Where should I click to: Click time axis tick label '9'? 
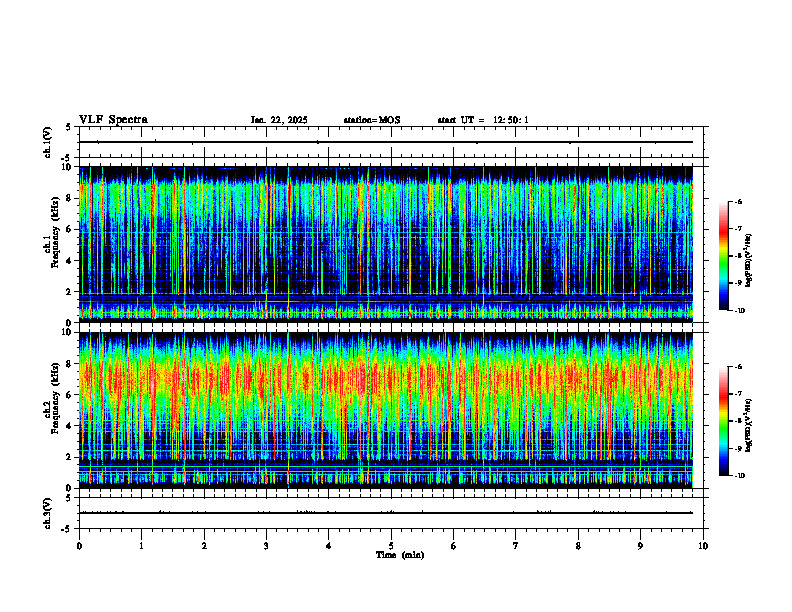click(640, 546)
